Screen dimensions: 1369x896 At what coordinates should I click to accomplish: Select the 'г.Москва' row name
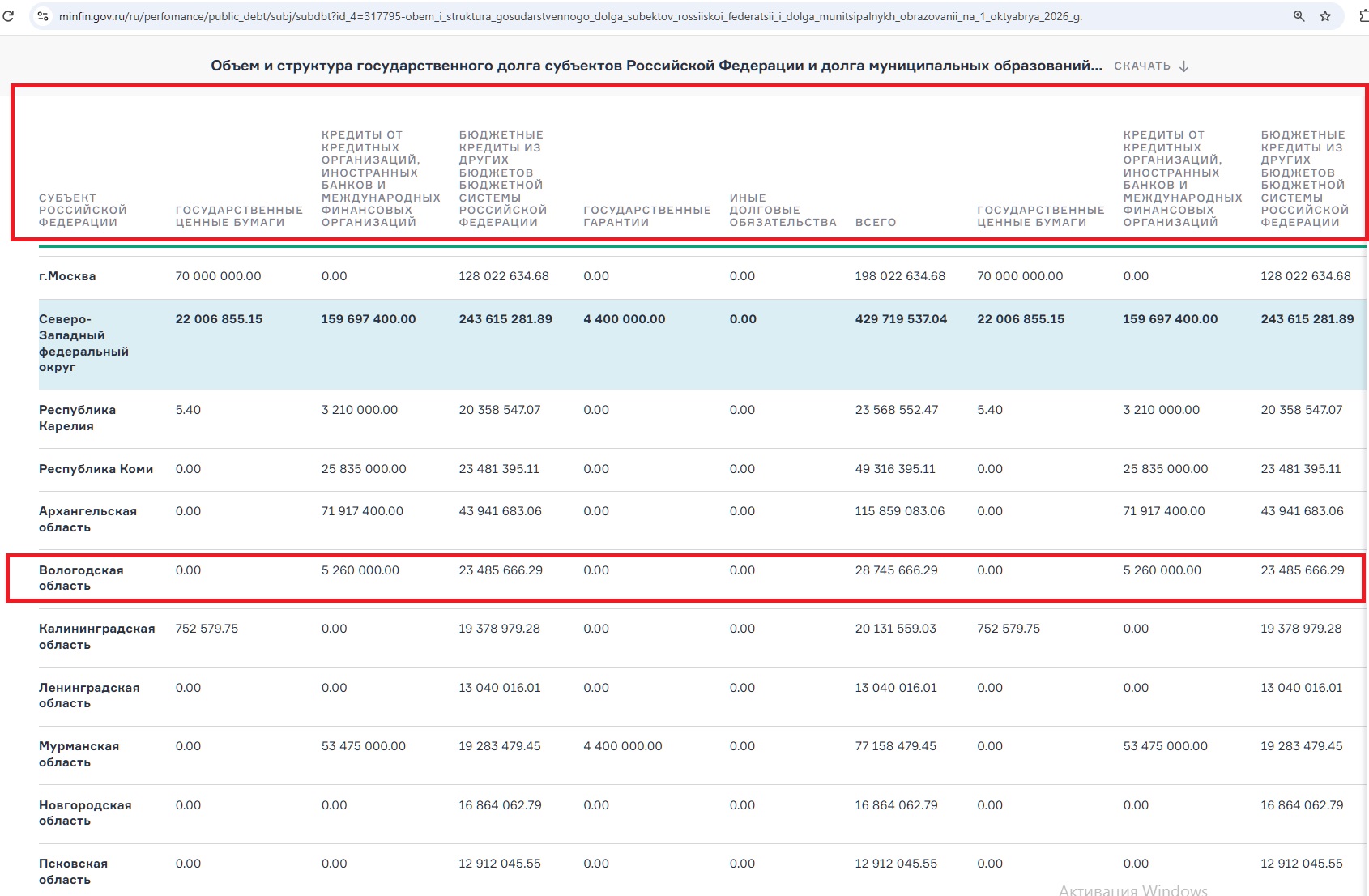coord(67,276)
